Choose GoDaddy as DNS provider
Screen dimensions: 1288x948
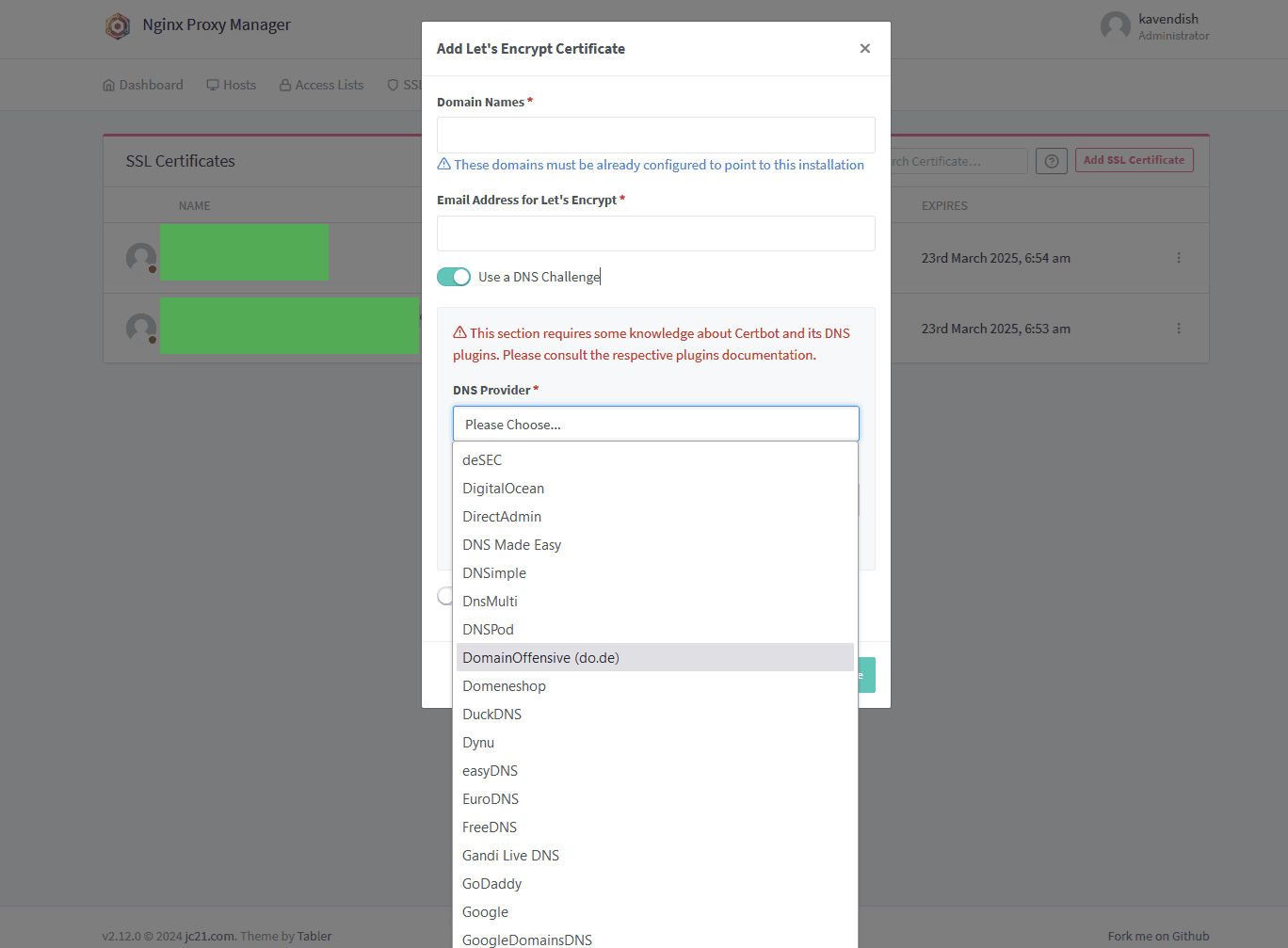point(655,884)
